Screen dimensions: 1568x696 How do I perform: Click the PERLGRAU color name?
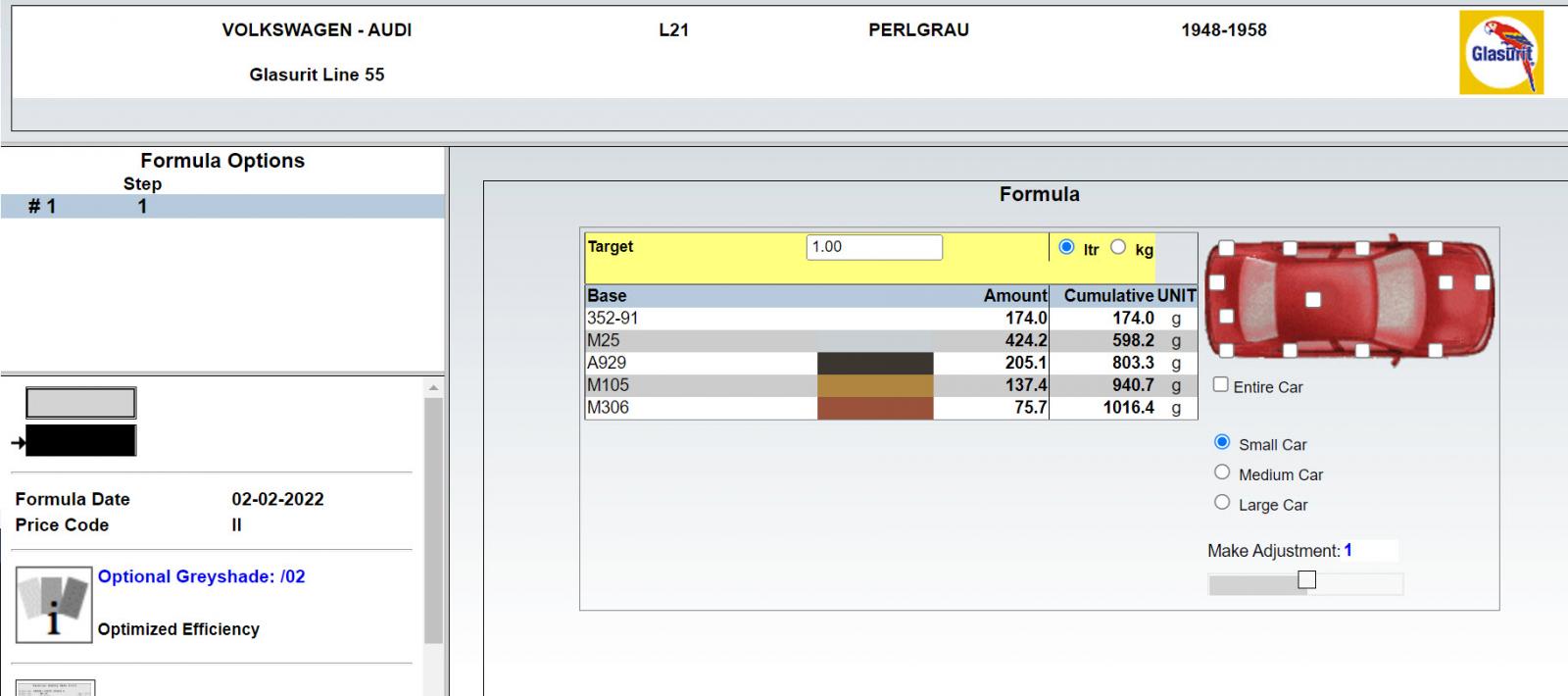[918, 30]
